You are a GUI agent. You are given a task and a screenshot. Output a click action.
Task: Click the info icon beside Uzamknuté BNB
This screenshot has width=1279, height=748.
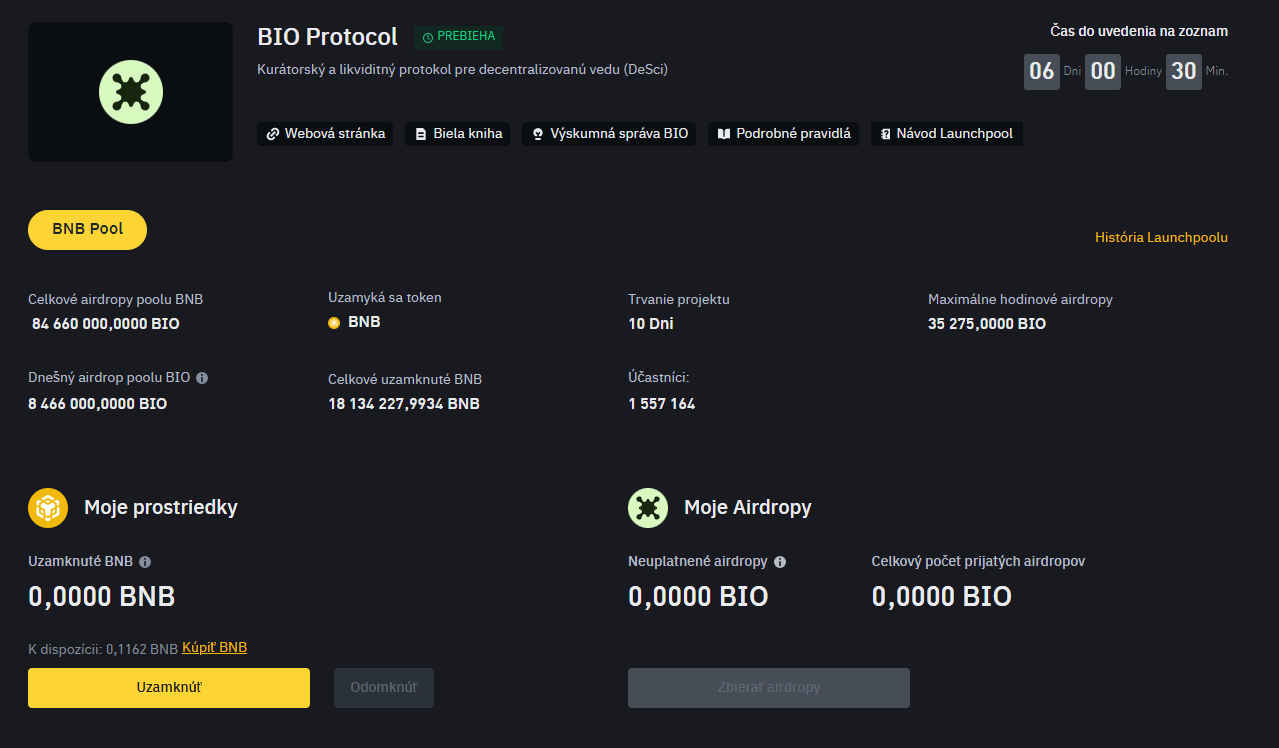(x=145, y=562)
